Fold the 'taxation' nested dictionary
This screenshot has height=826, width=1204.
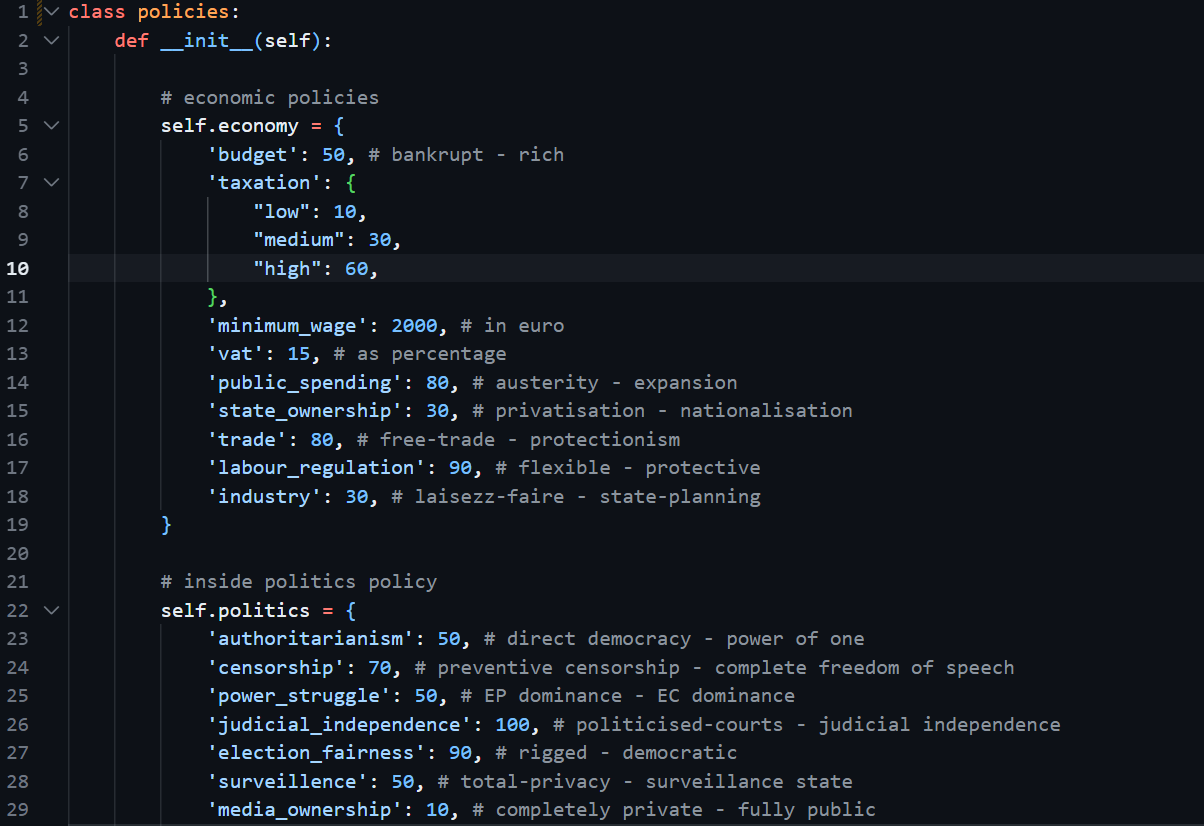[x=52, y=183]
